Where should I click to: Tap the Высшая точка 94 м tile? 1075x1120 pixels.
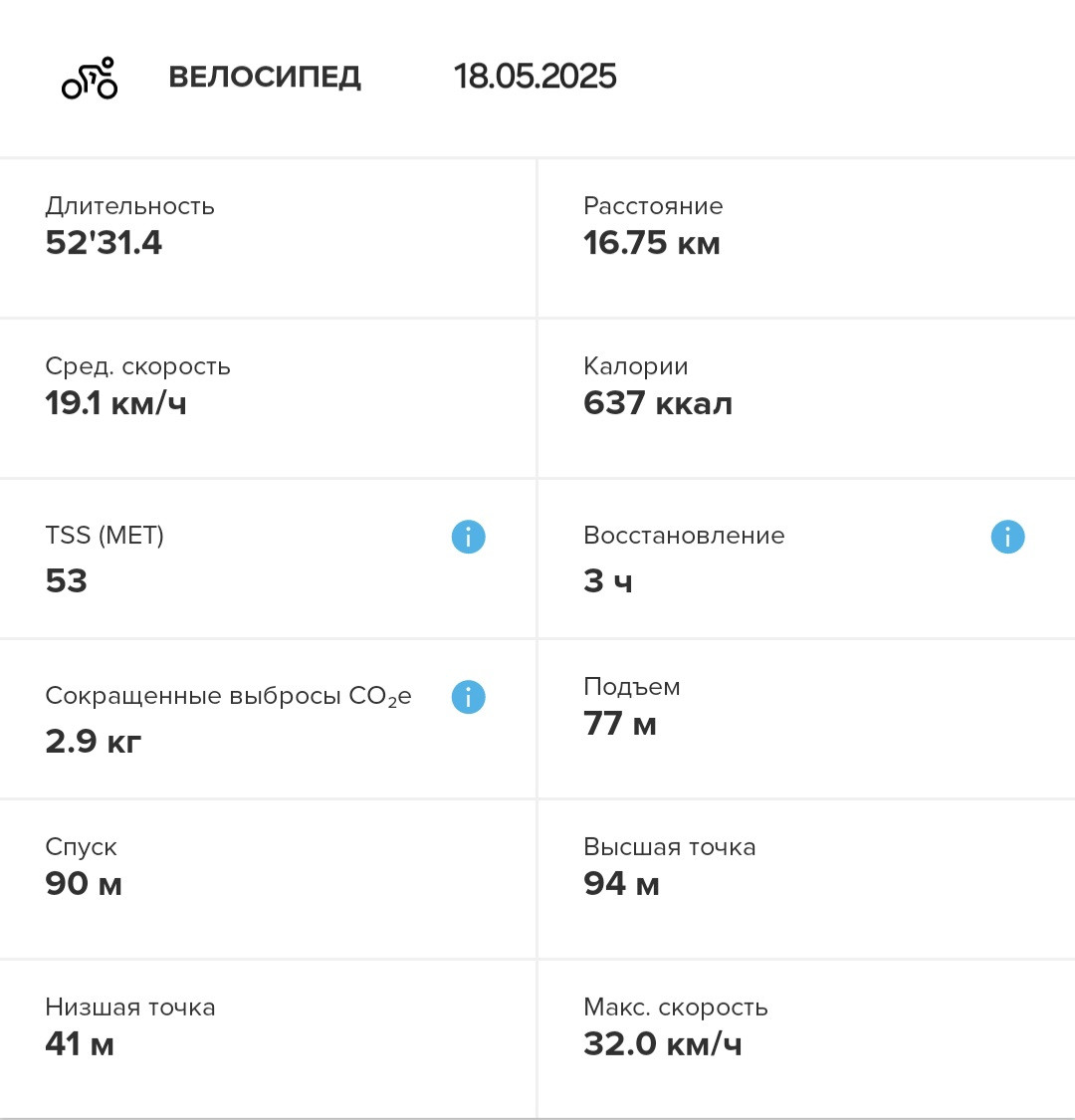click(x=806, y=879)
